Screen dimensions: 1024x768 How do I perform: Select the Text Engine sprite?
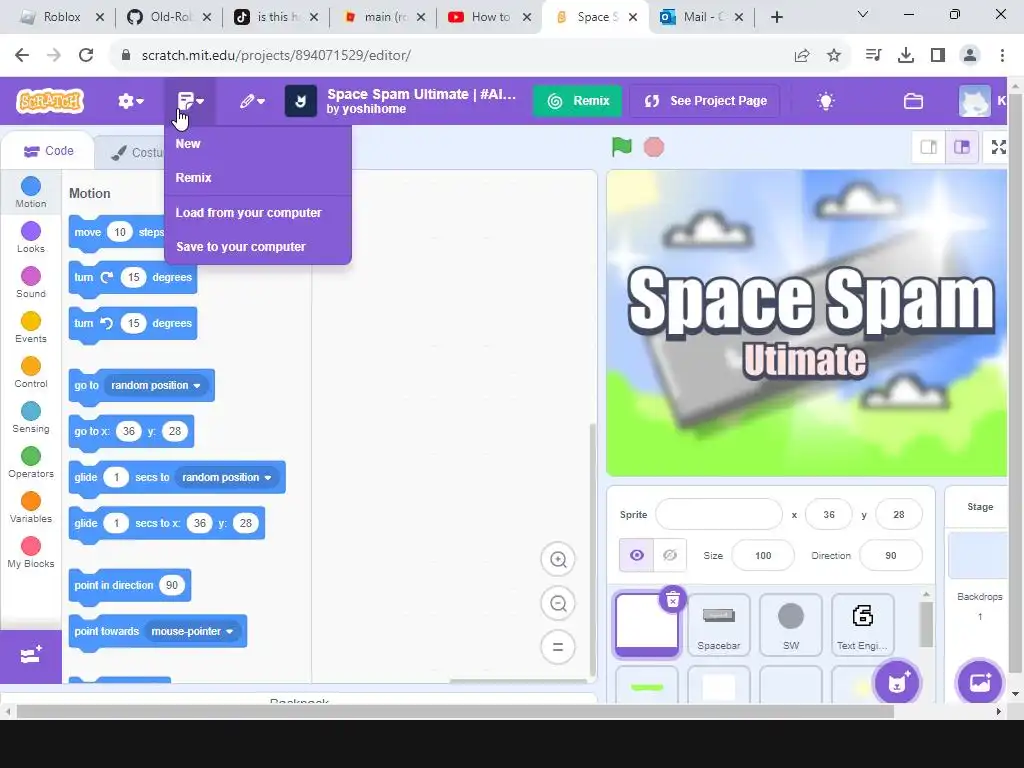click(863, 625)
